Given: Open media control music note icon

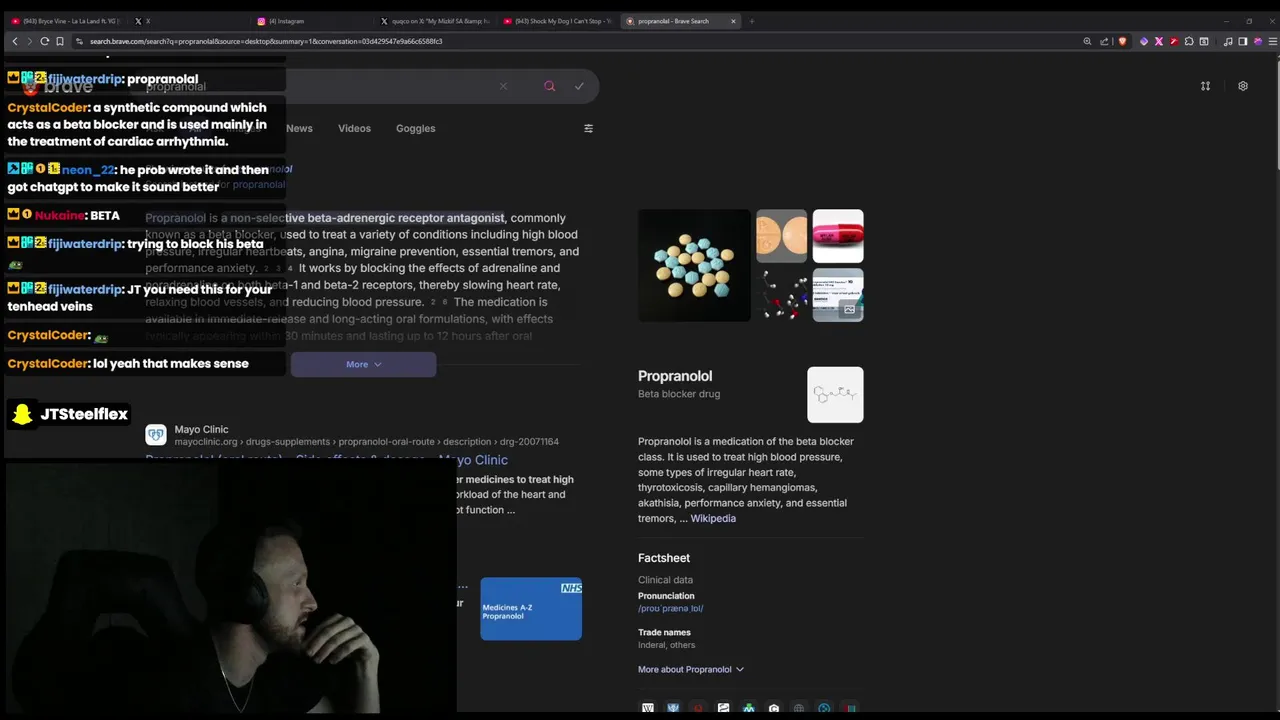Looking at the screenshot, I should point(1228,41).
